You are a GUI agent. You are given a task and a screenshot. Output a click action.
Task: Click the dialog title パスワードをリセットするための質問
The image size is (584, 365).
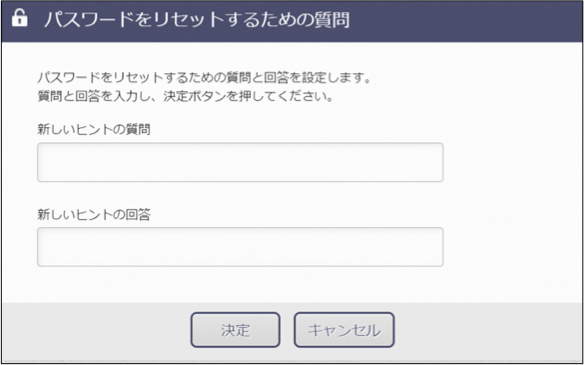click(197, 20)
